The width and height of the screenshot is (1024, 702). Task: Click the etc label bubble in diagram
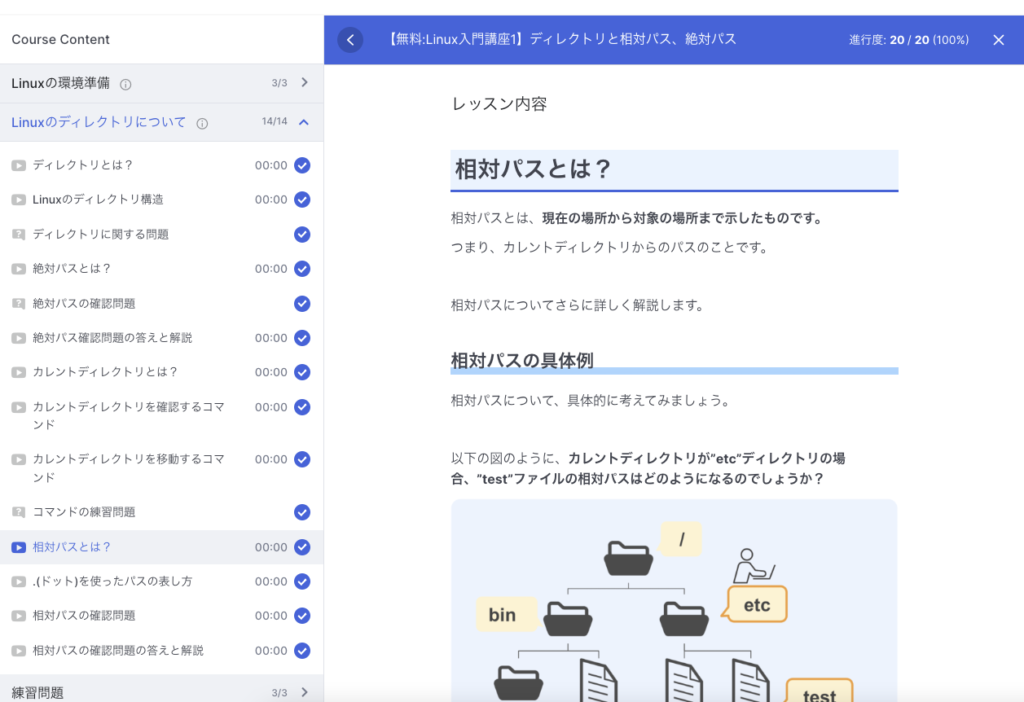point(757,605)
